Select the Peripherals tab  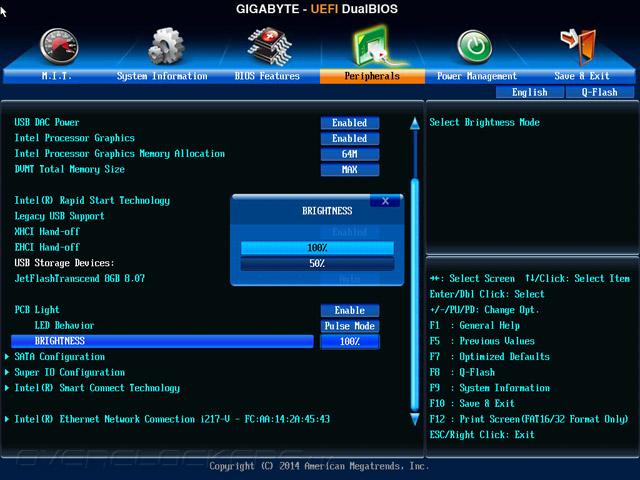coord(372,76)
